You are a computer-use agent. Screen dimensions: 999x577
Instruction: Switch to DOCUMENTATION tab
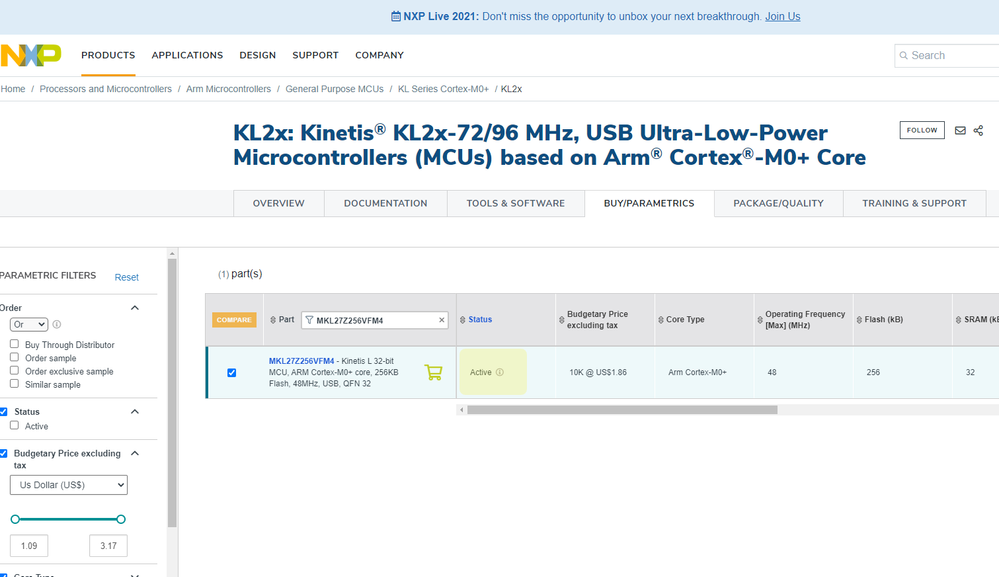click(385, 203)
